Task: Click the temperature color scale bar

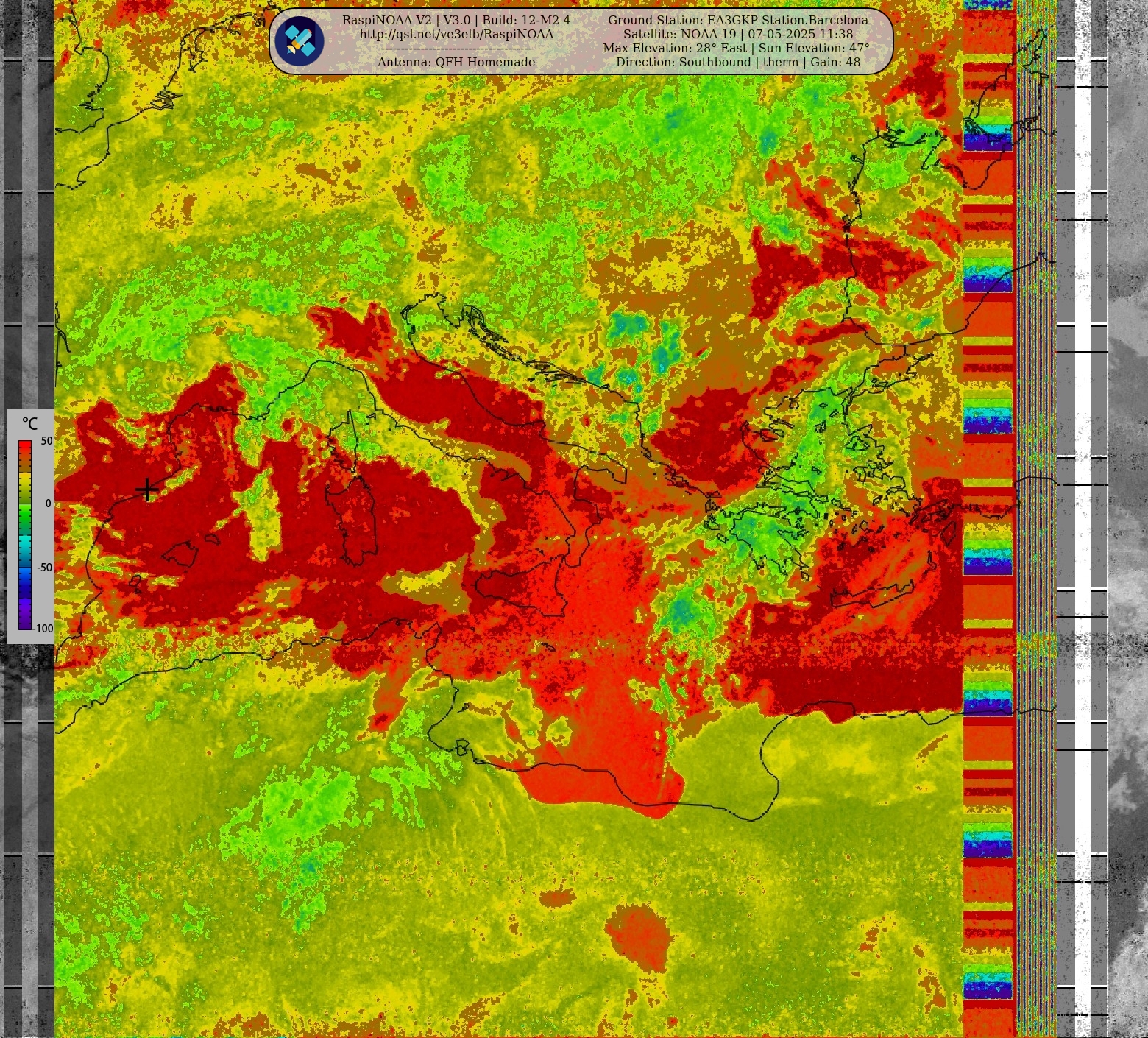Action: [25, 535]
